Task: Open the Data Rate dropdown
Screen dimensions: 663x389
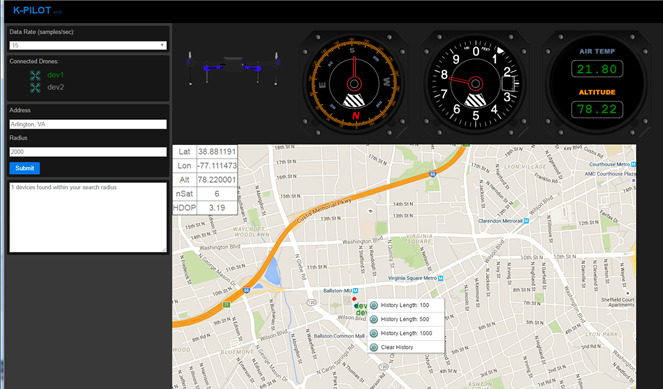Action: [x=88, y=45]
